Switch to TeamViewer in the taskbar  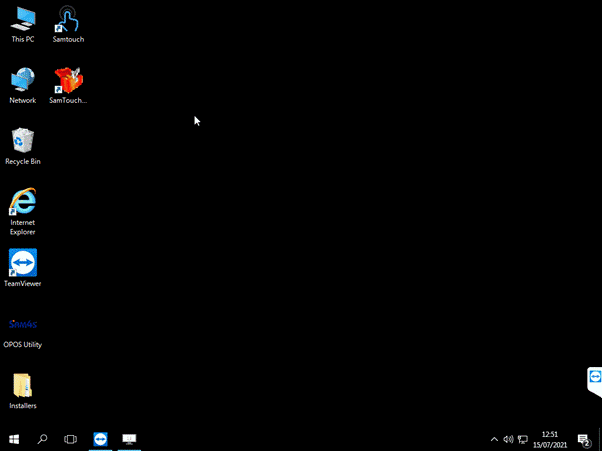pyautogui.click(x=100, y=439)
